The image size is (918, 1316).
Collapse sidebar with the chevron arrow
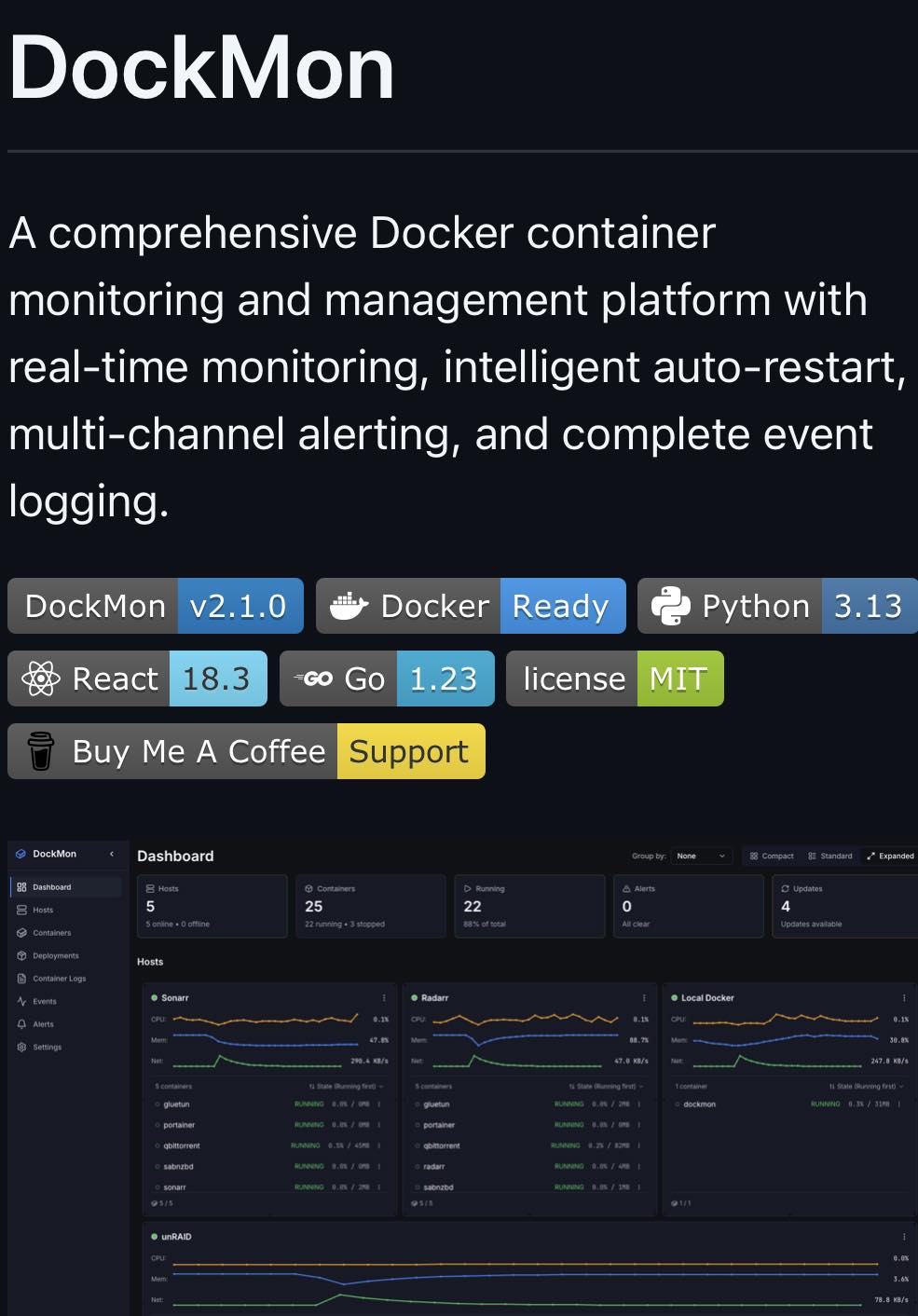click(x=112, y=854)
